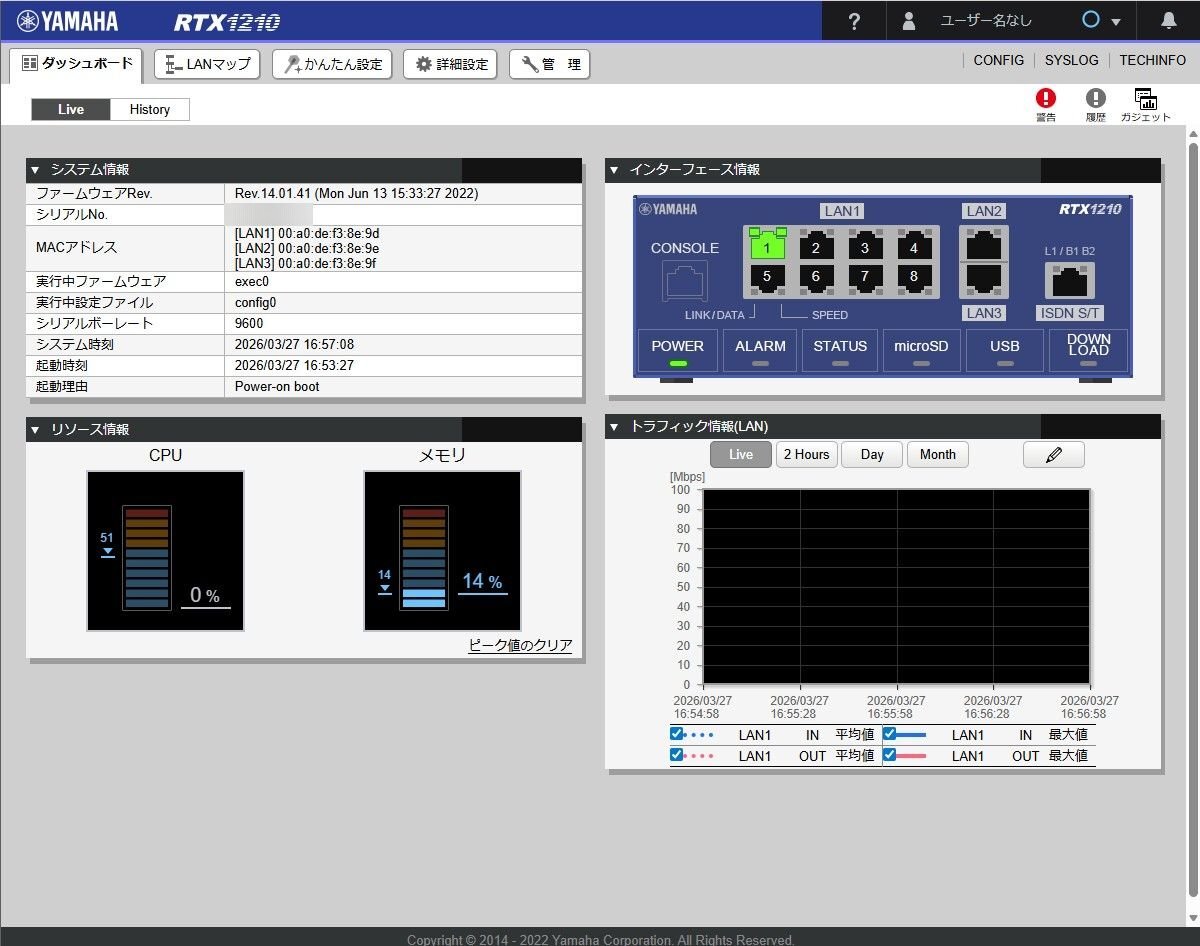This screenshot has height=946, width=1200.
Task: Collapse the インターフェース情報 panel
Action: click(614, 170)
